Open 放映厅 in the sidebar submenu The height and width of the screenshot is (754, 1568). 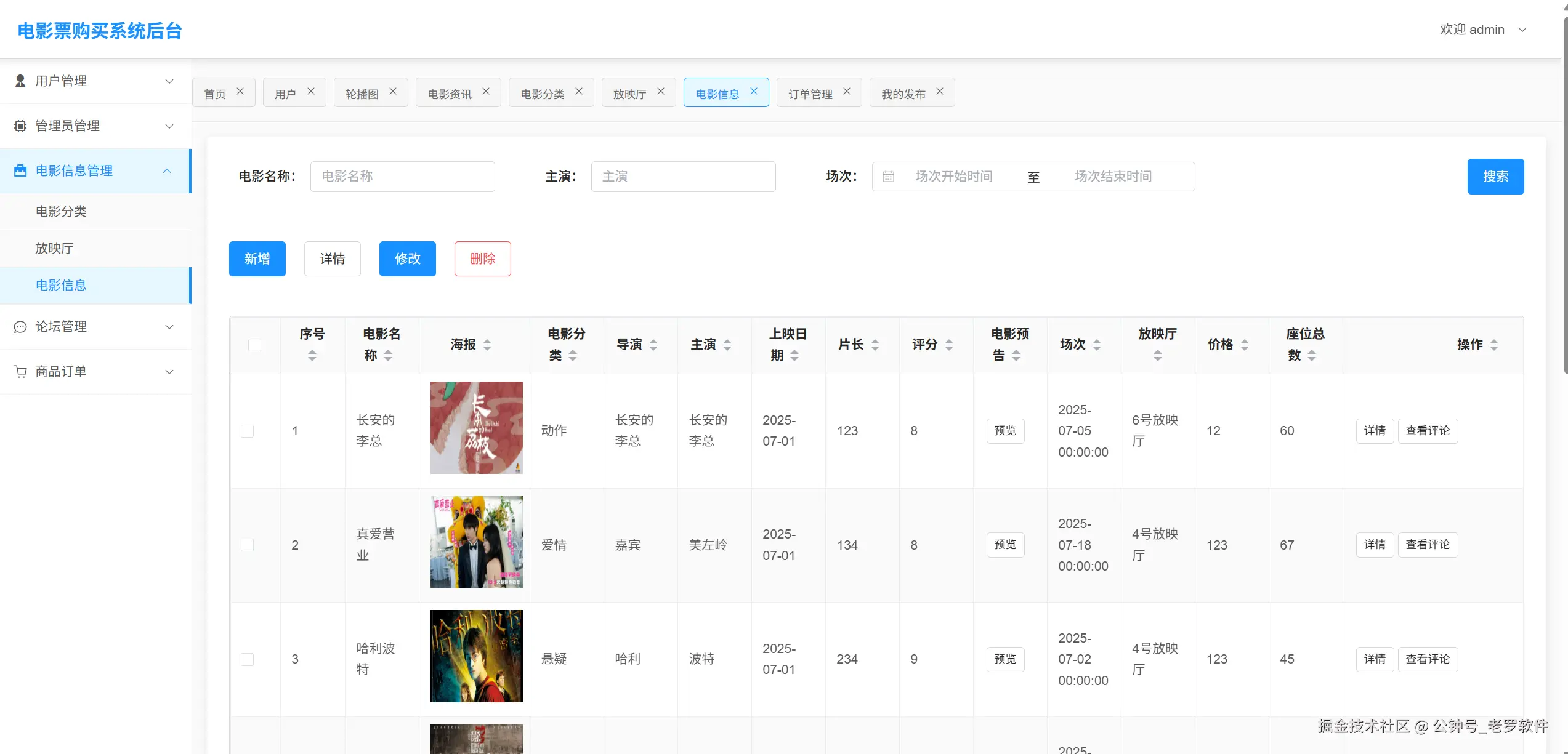click(55, 248)
